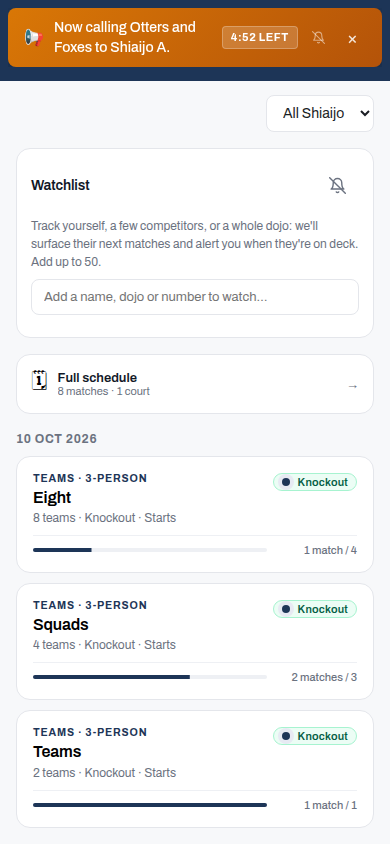Open the Squads event card
The width and height of the screenshot is (390, 844).
(195, 642)
